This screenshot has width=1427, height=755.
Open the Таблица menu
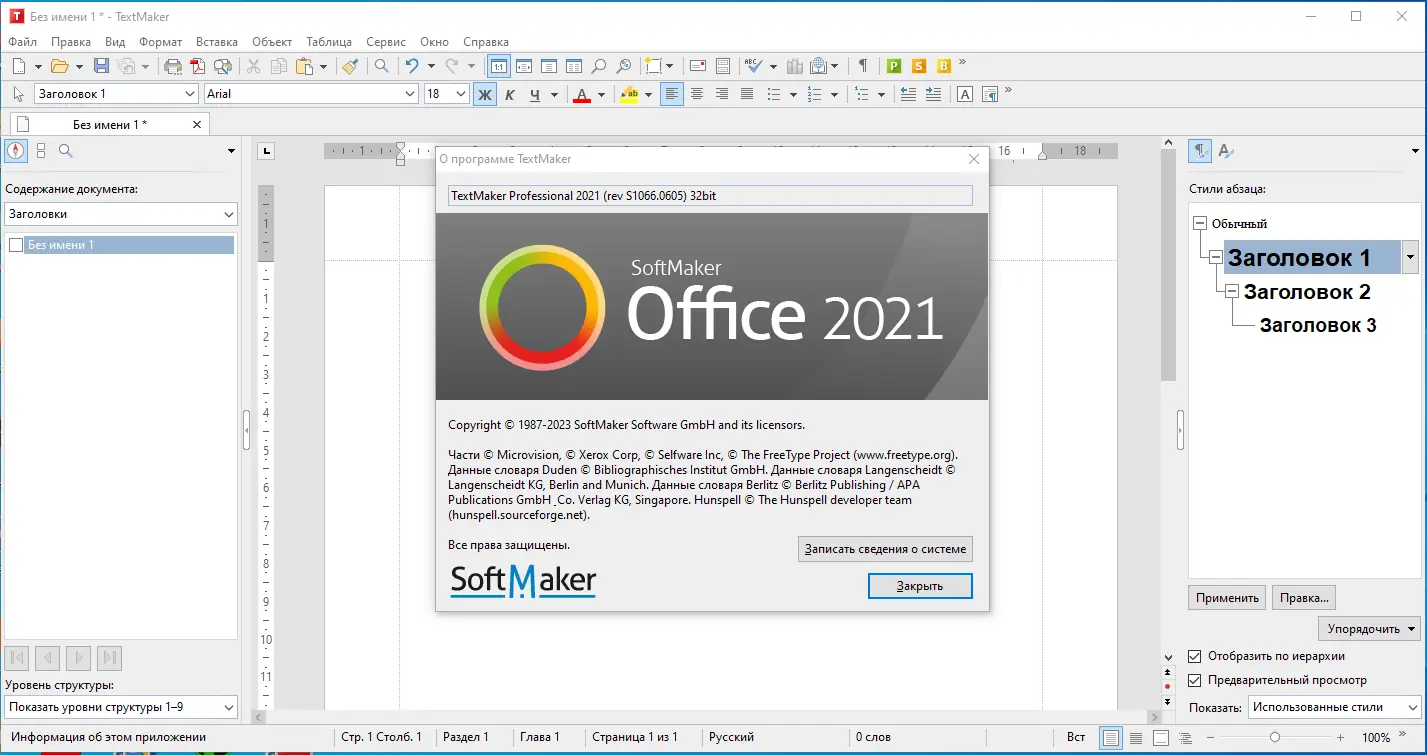[x=329, y=42]
